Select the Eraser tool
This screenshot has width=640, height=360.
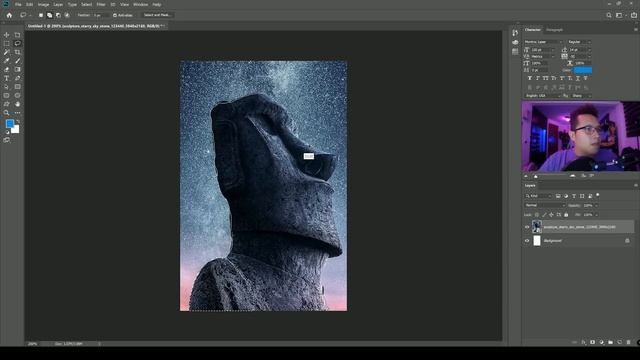(7, 69)
